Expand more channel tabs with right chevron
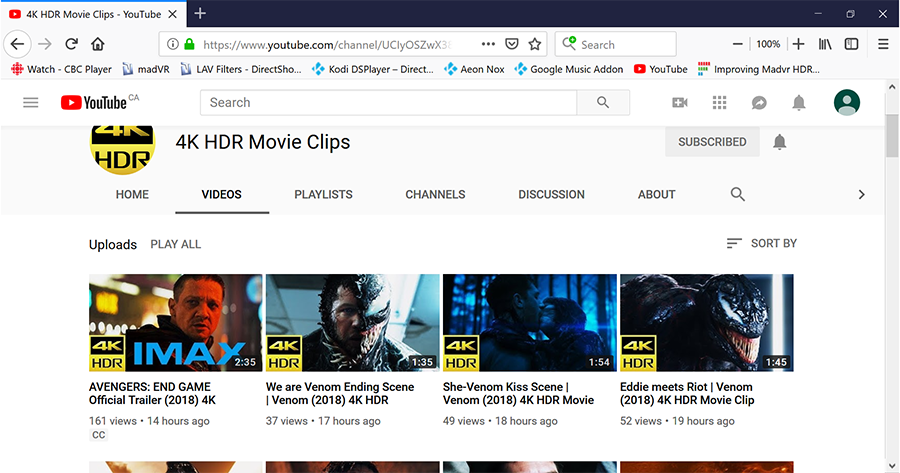The image size is (900, 473). 861,195
